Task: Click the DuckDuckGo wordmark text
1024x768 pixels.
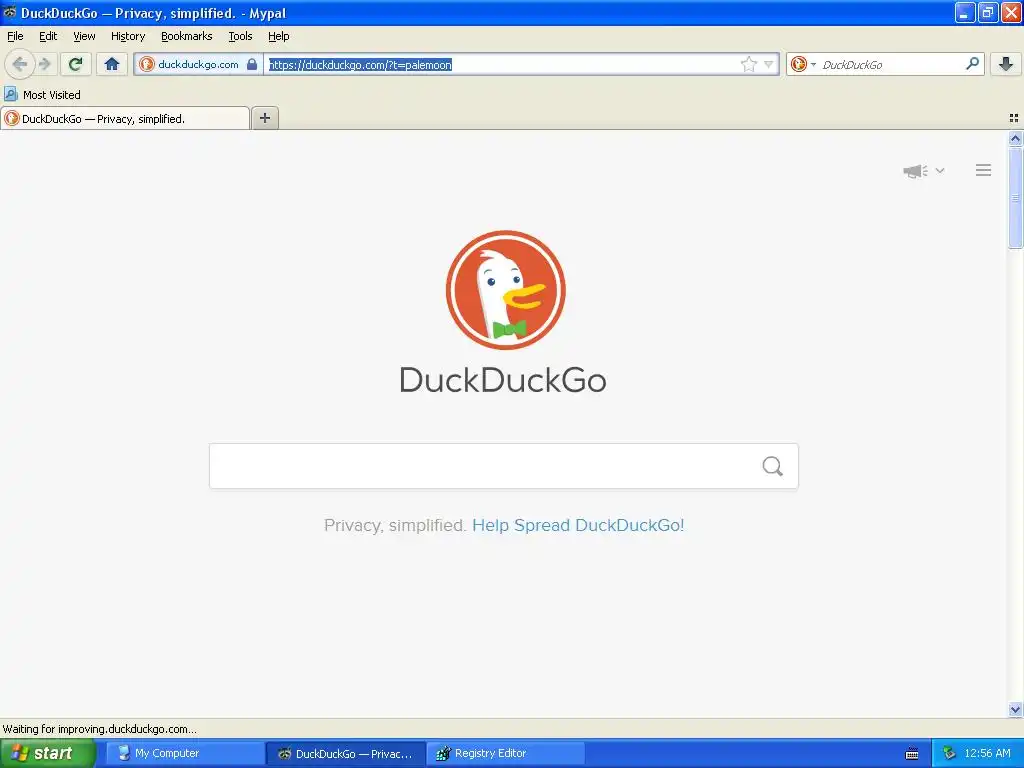Action: point(503,380)
